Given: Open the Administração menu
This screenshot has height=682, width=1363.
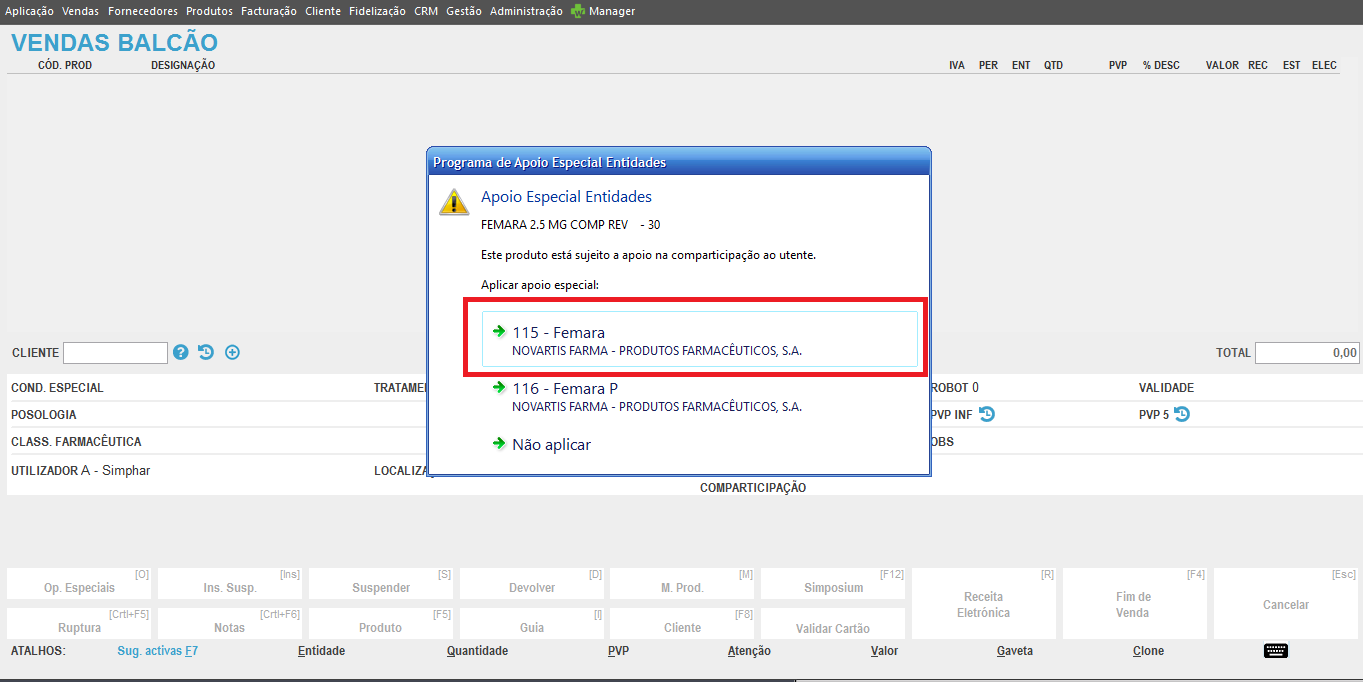Looking at the screenshot, I should (526, 11).
